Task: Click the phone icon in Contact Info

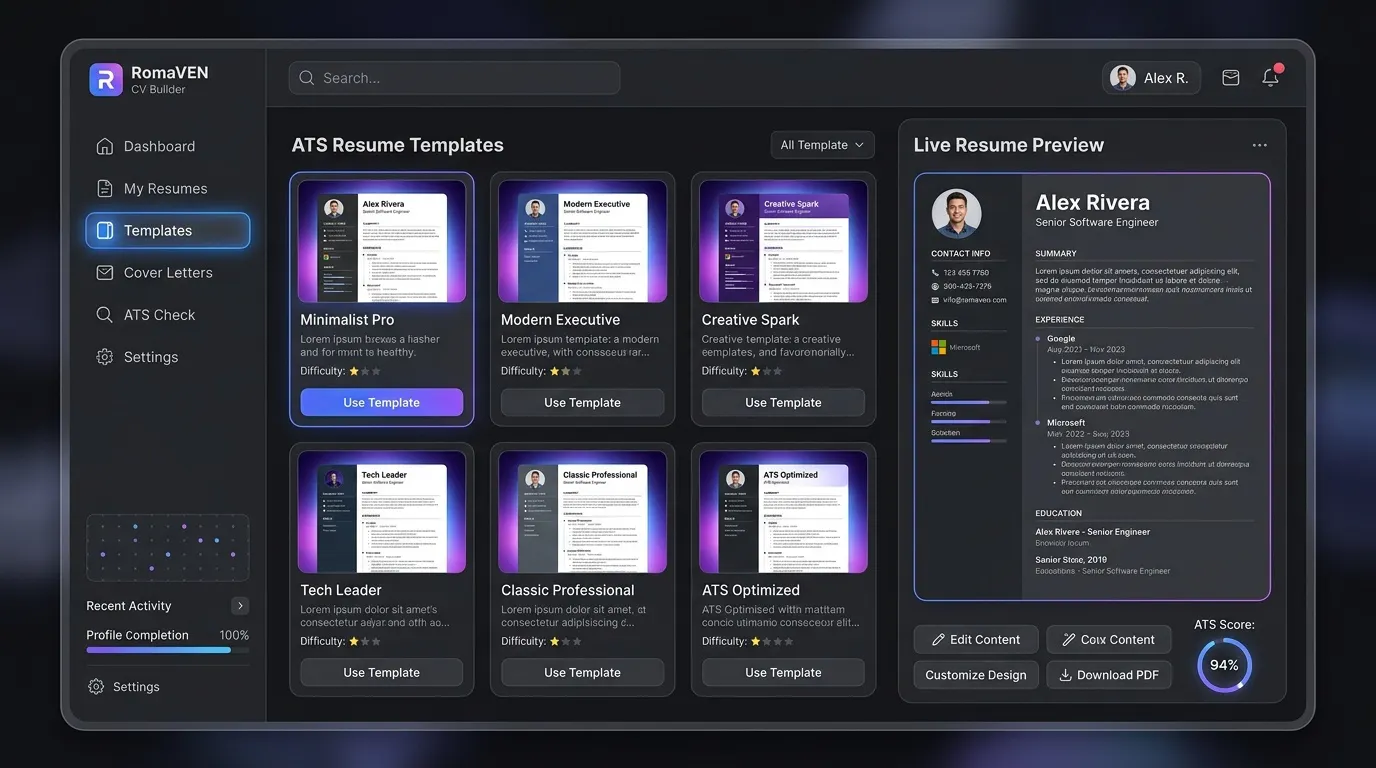Action: (x=936, y=273)
